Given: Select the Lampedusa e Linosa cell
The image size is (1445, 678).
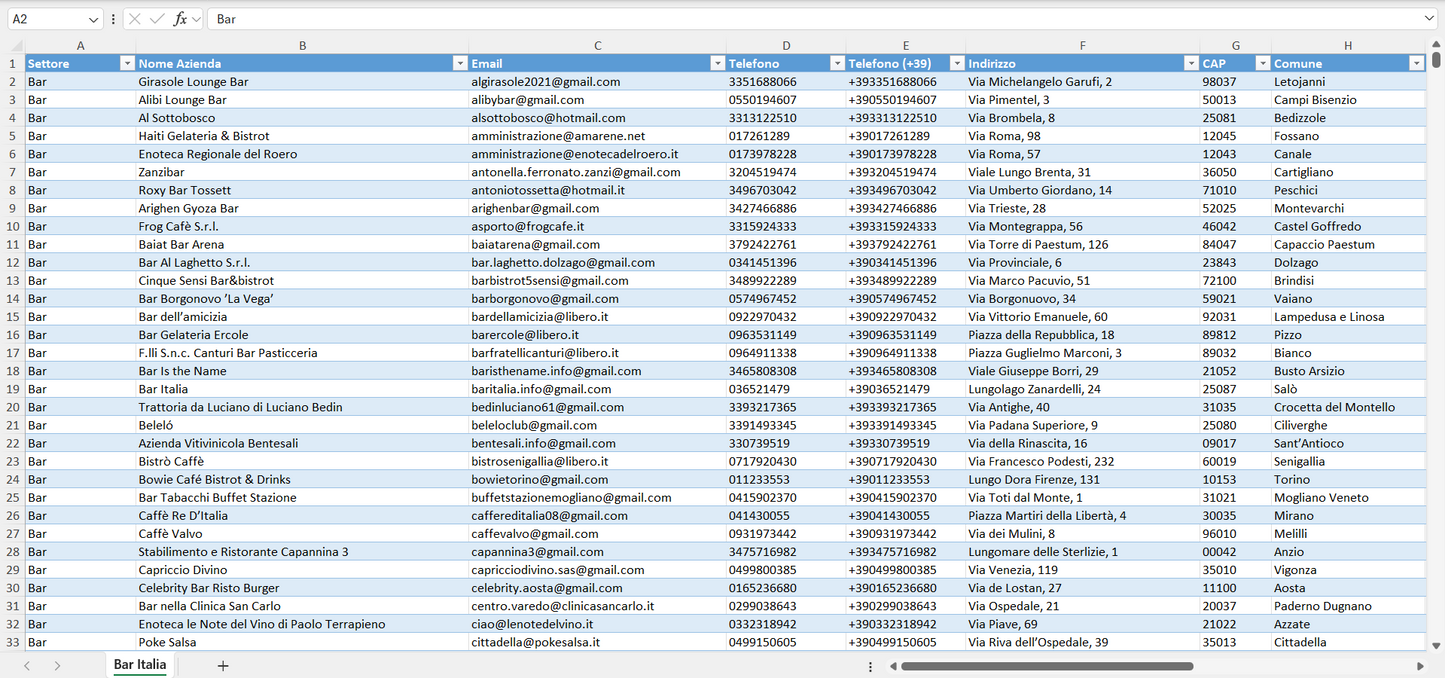Looking at the screenshot, I should (1348, 317).
